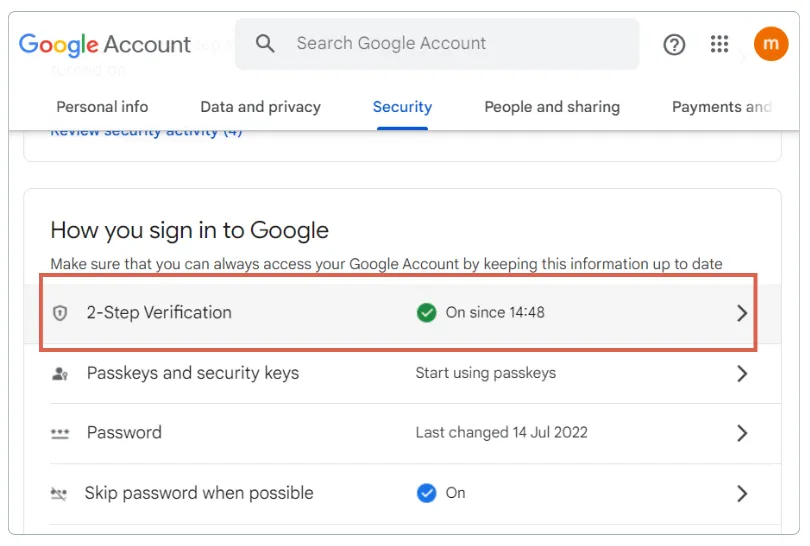
Task: Expand the 2-Step Verification chevron
Action: coord(742,313)
